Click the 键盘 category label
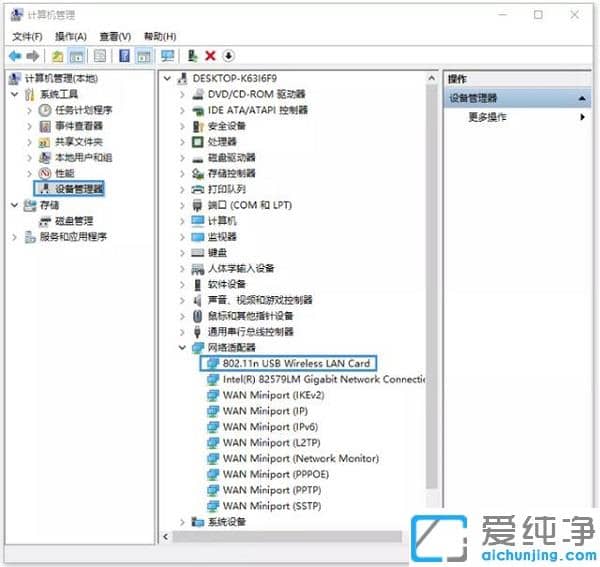This screenshot has height=567, width=600. [x=217, y=253]
